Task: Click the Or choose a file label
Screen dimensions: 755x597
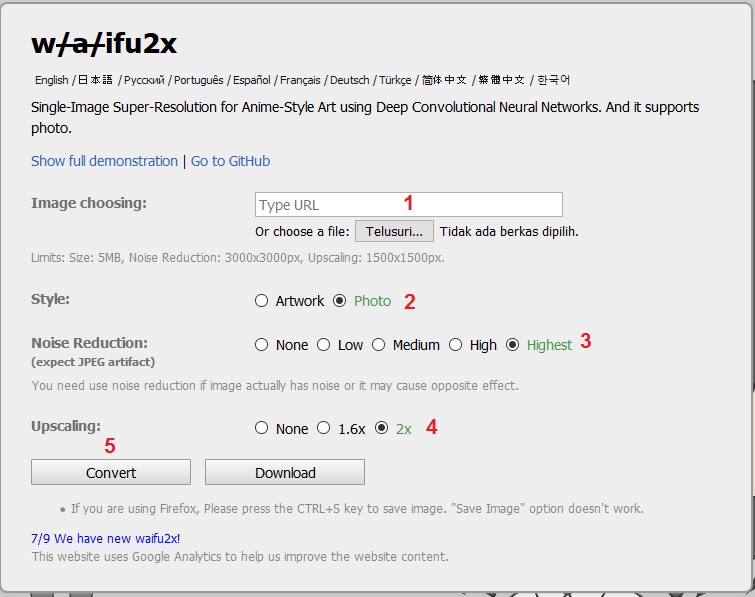Action: (x=302, y=232)
